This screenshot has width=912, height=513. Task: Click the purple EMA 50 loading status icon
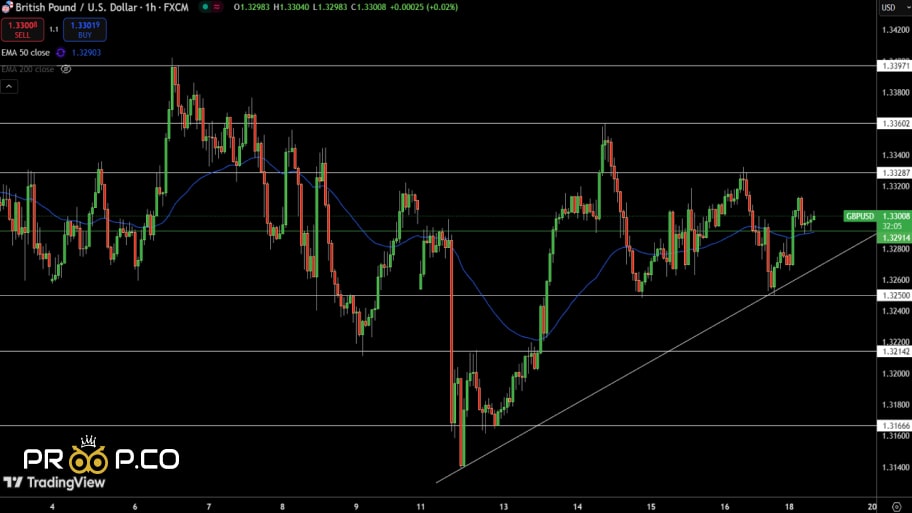[x=60, y=52]
